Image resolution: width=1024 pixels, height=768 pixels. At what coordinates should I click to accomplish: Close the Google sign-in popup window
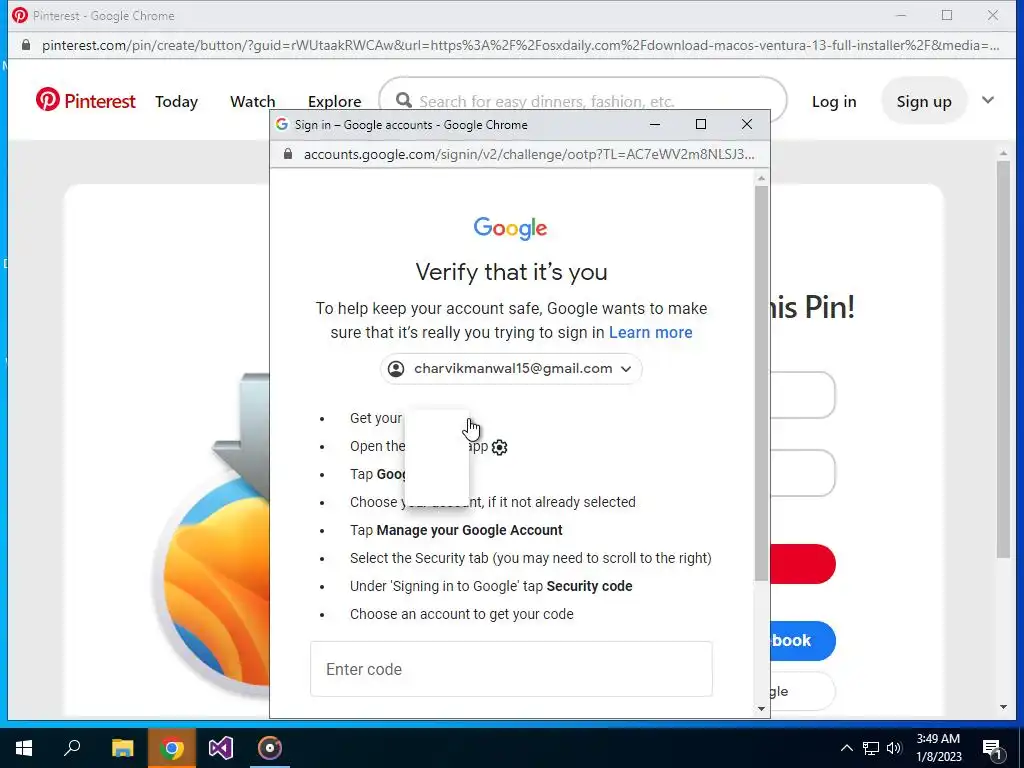click(747, 124)
